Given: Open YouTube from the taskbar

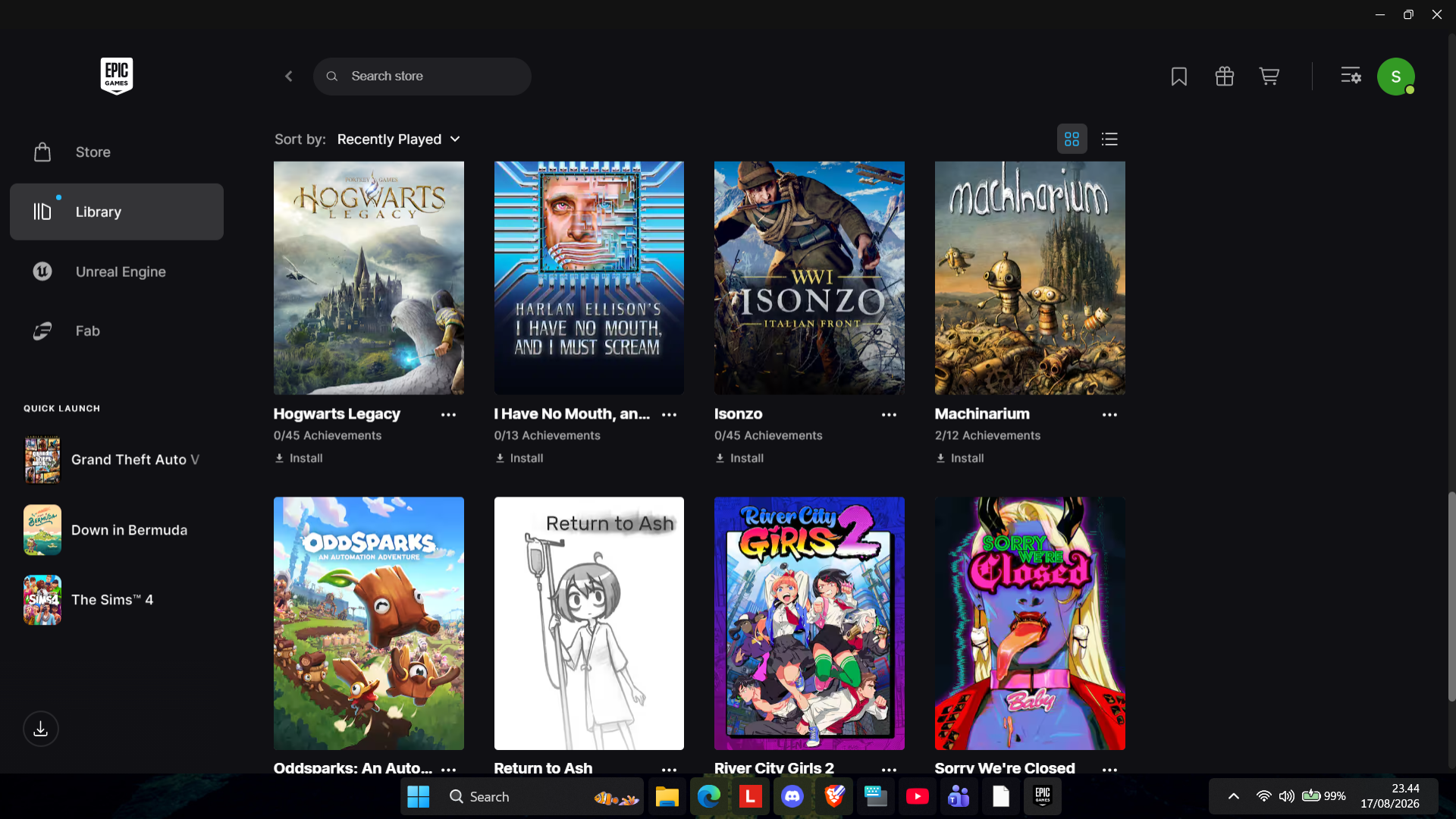Looking at the screenshot, I should (x=918, y=796).
